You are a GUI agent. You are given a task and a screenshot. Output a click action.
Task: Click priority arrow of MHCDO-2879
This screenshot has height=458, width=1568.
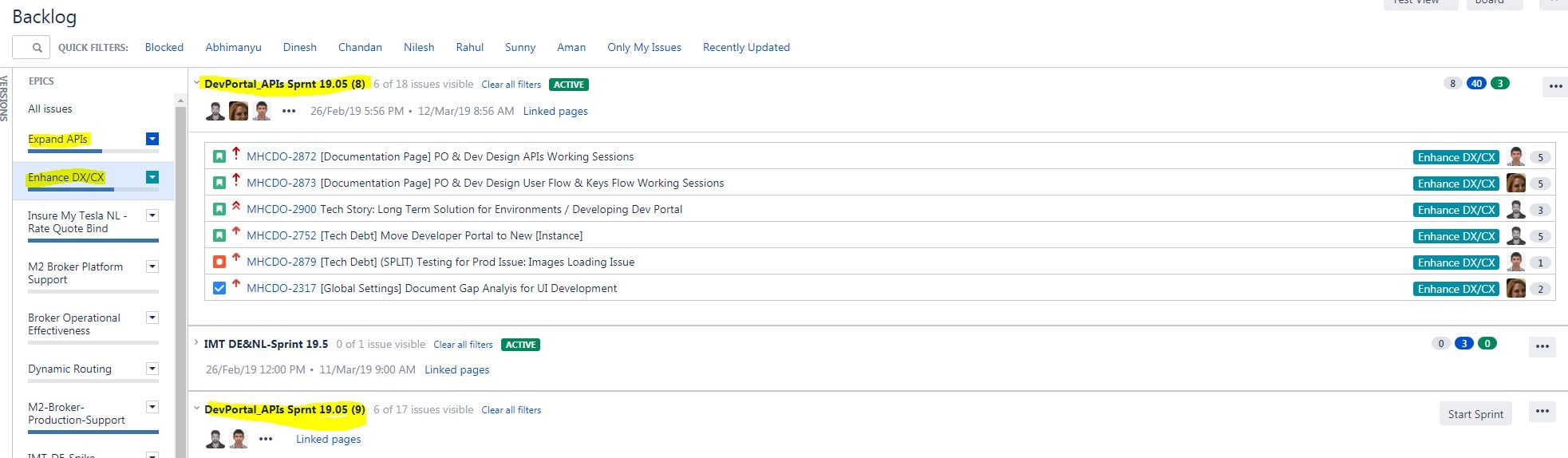tap(236, 259)
